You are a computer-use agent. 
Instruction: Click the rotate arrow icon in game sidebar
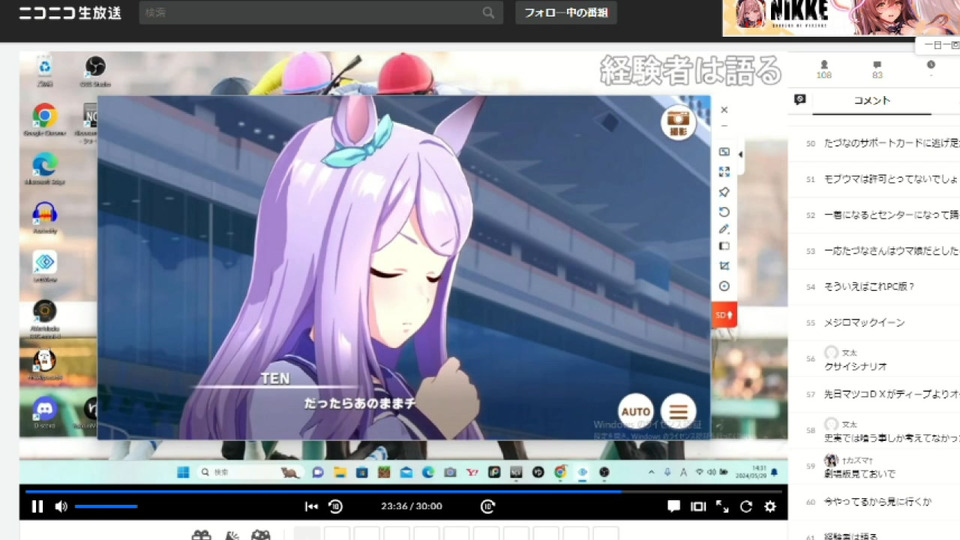[x=724, y=212]
